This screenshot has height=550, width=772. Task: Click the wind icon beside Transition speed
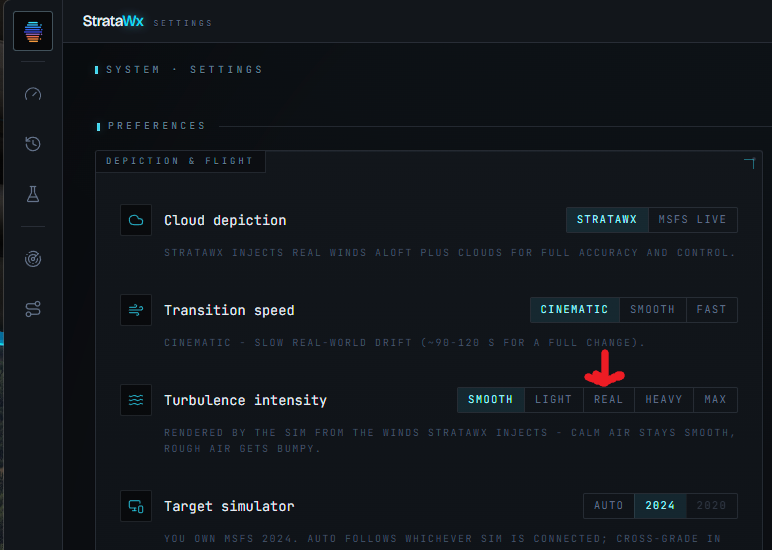click(x=136, y=310)
